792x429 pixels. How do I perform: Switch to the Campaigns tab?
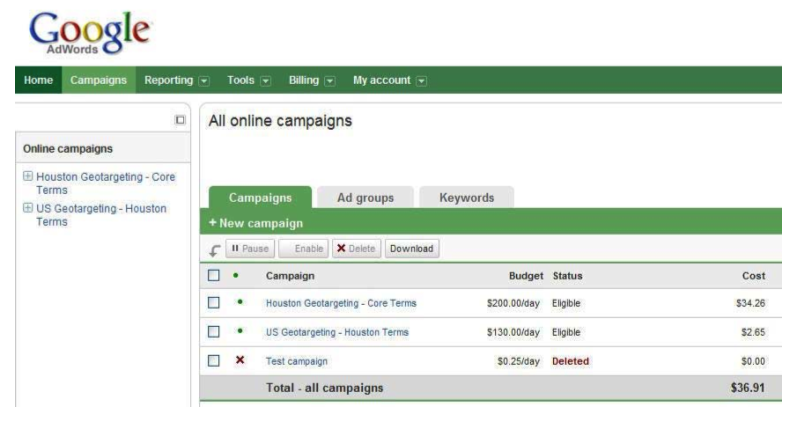pos(260,198)
